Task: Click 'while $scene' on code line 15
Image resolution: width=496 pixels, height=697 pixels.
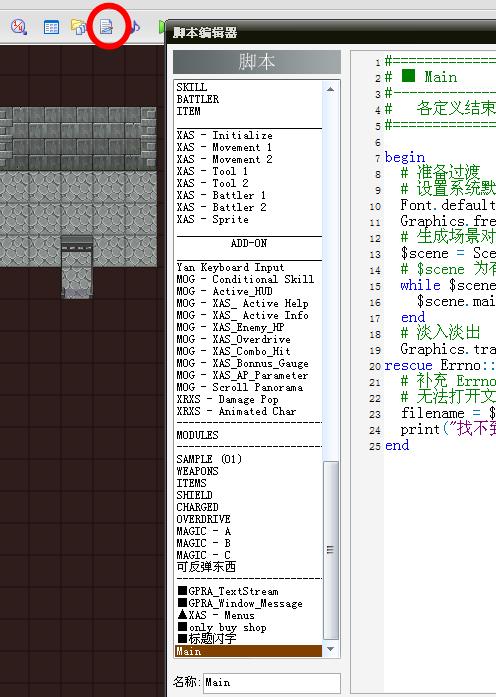Action: point(448,285)
